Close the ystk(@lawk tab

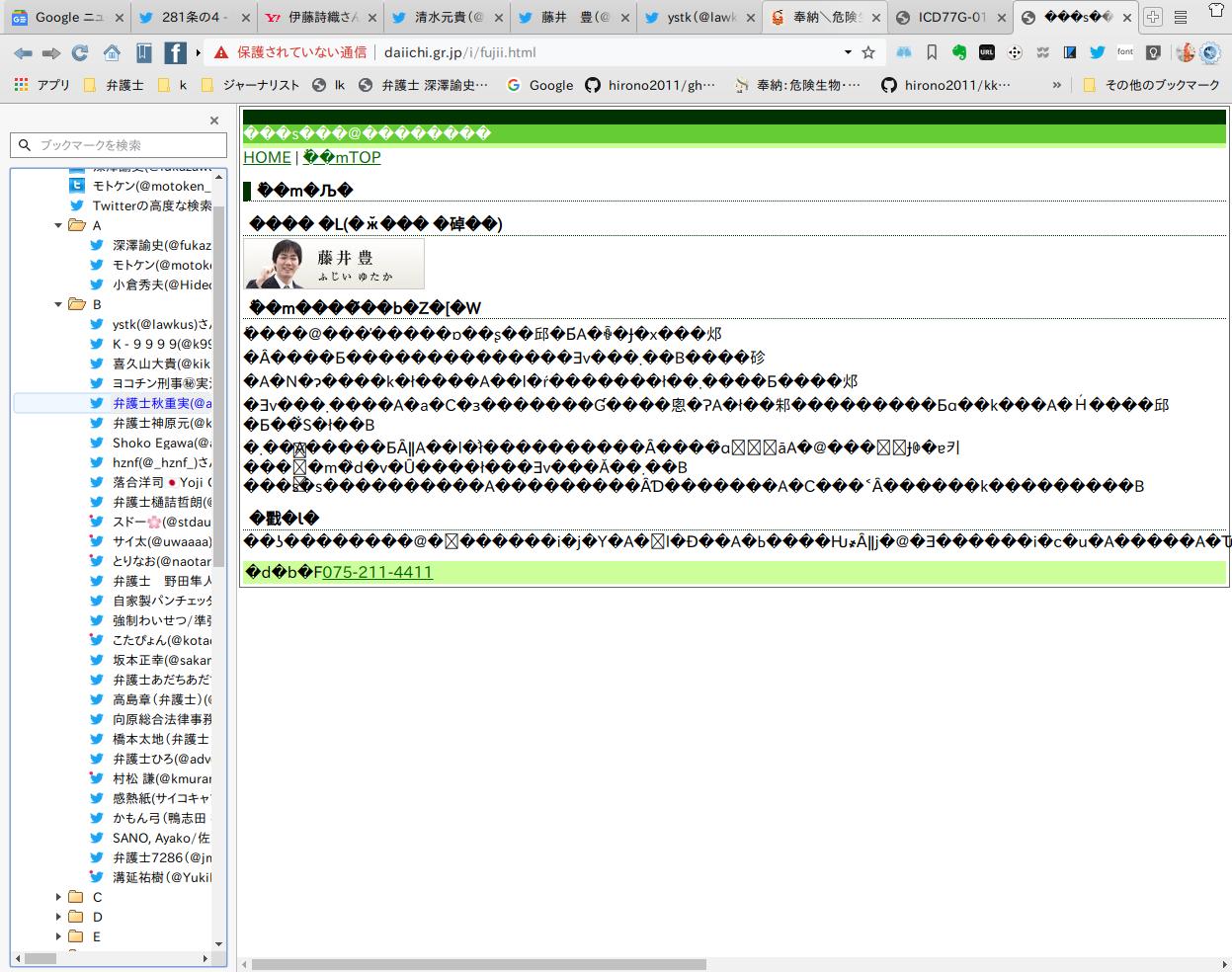[x=750, y=18]
